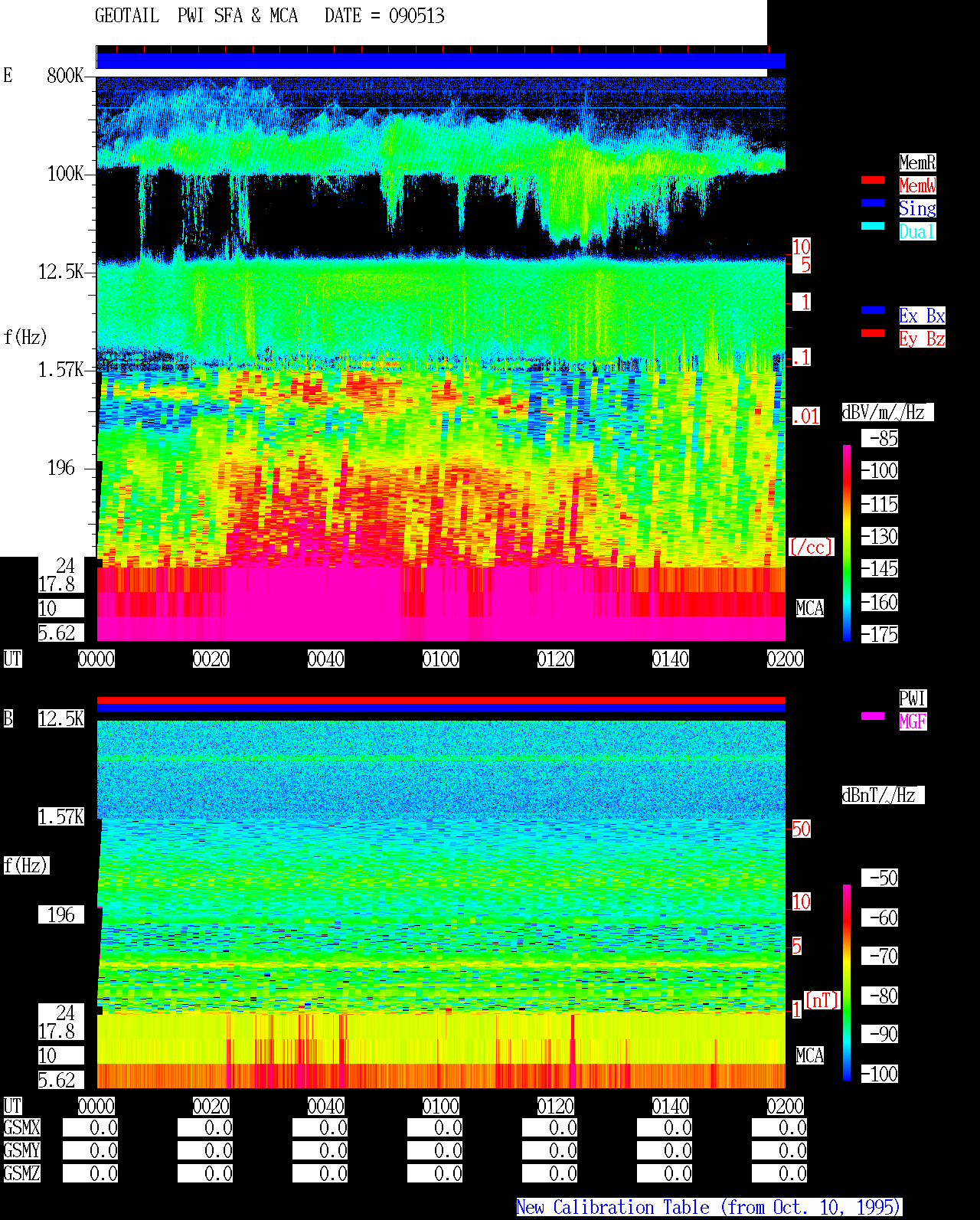
Task: Click the red 50 tick label
Action: click(x=801, y=829)
